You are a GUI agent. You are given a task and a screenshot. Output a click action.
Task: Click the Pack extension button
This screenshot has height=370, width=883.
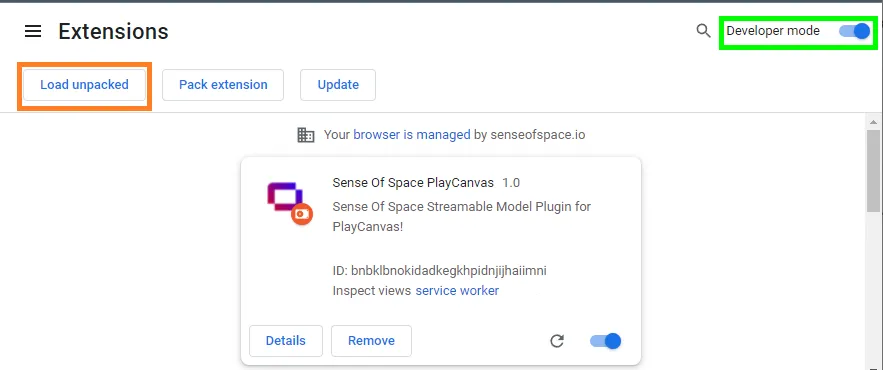(223, 85)
